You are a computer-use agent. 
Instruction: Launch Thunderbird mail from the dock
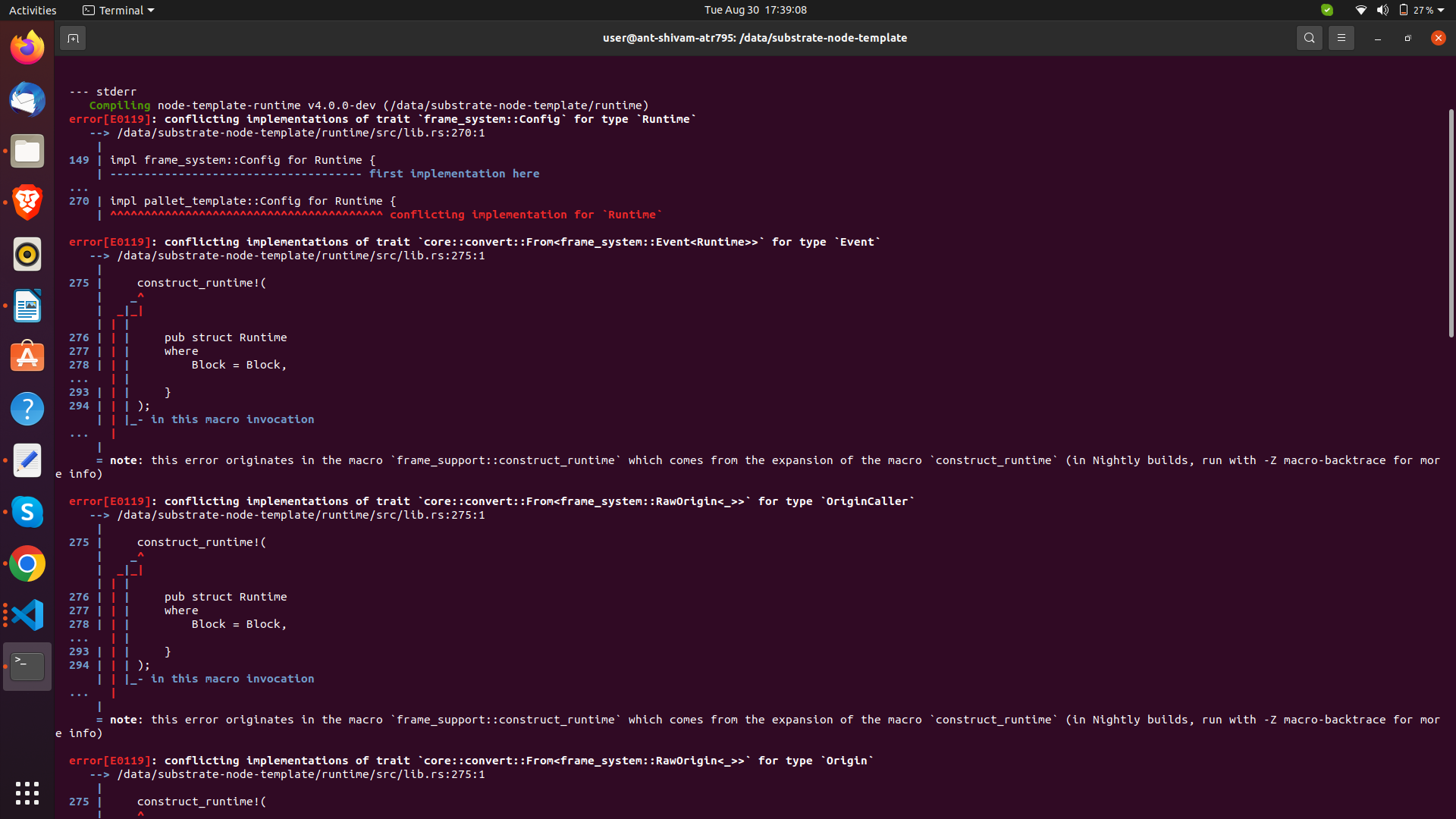pyautogui.click(x=27, y=99)
